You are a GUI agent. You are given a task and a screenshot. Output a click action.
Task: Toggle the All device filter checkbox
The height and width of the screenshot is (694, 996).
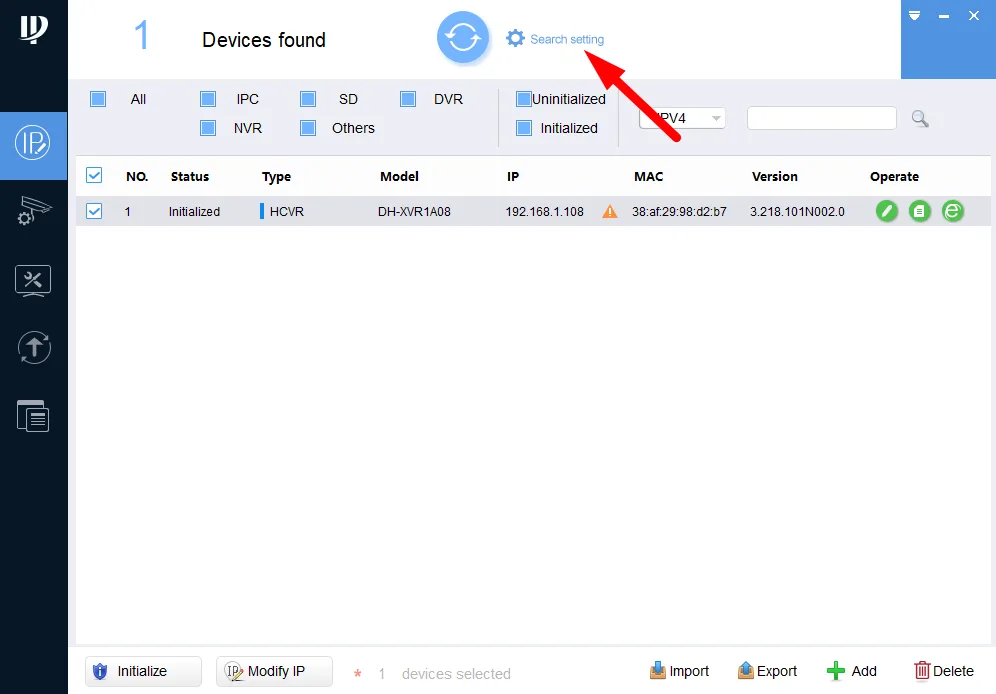click(x=98, y=99)
